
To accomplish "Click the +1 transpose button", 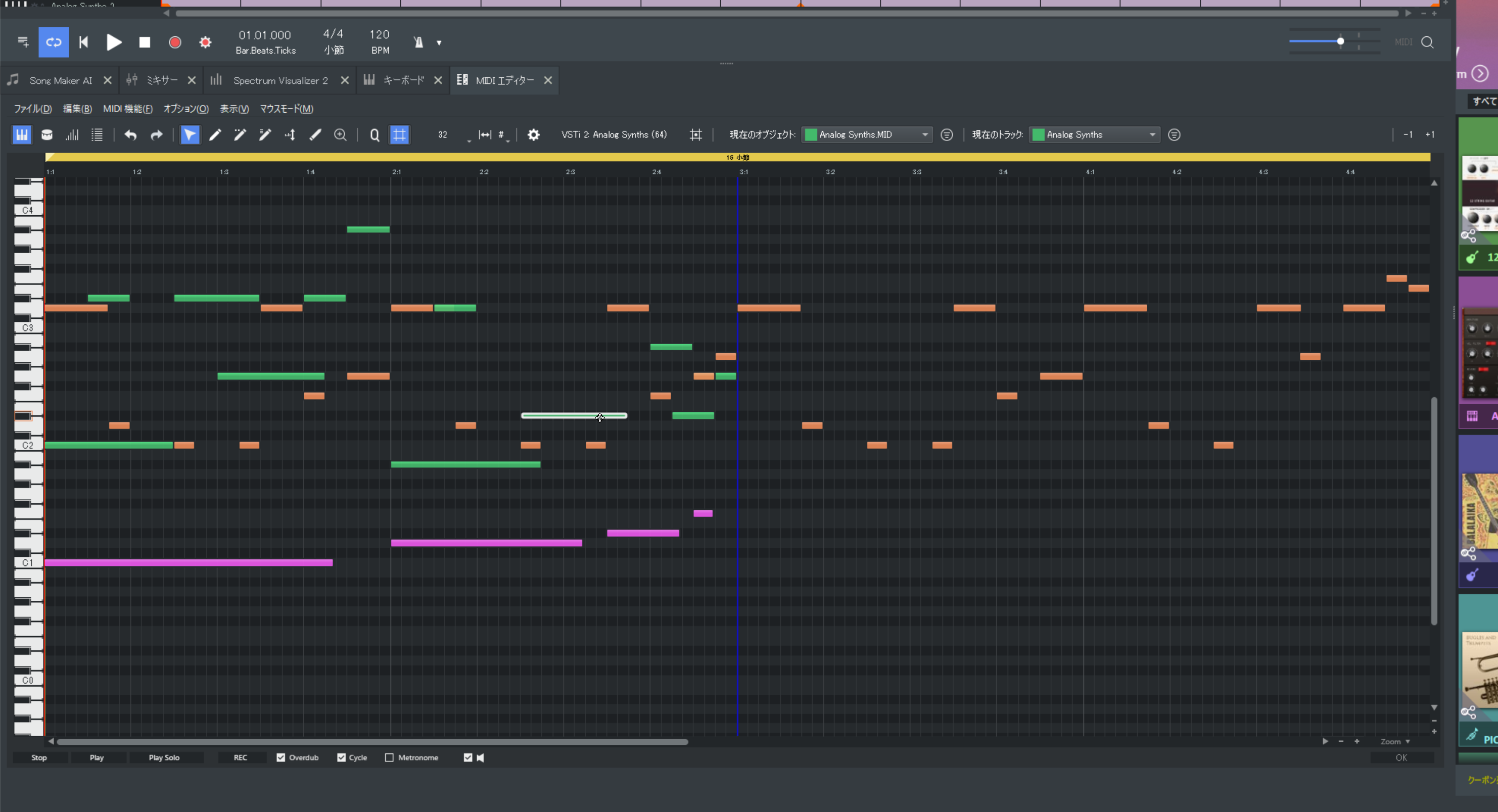I will point(1430,135).
